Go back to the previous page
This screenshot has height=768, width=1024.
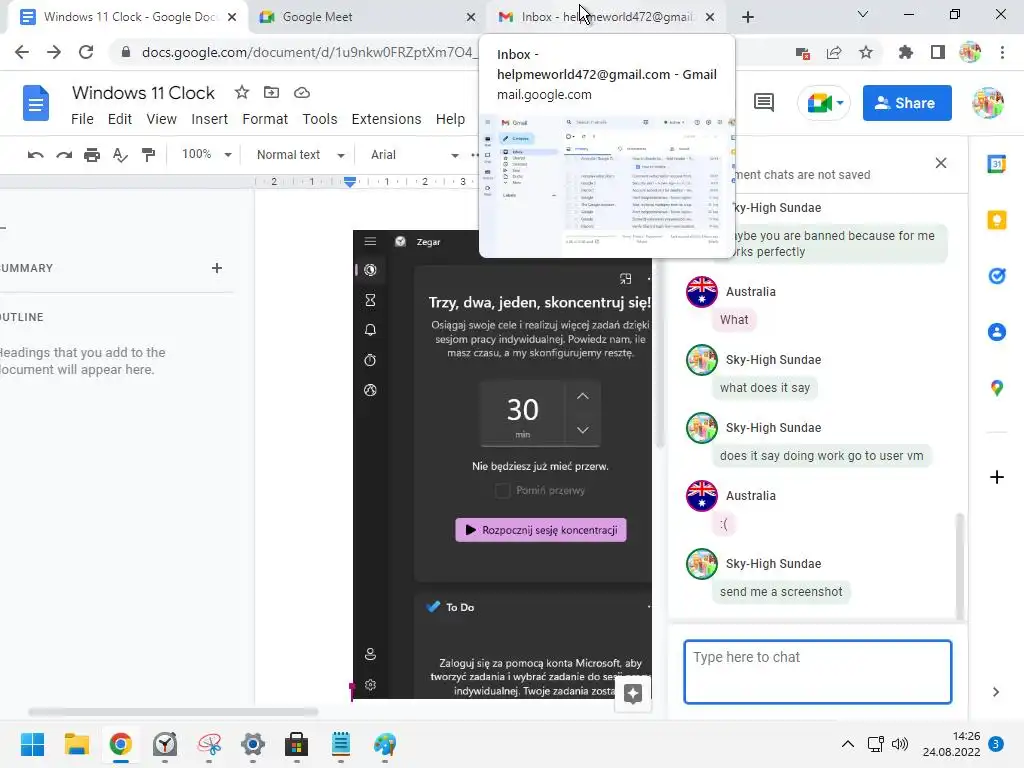tap(22, 52)
